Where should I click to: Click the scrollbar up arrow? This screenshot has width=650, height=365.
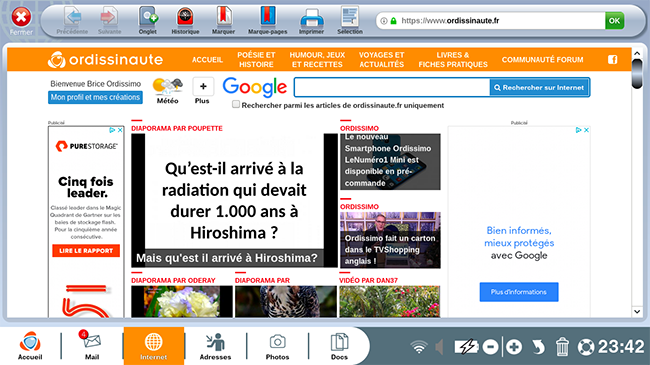pos(637,54)
